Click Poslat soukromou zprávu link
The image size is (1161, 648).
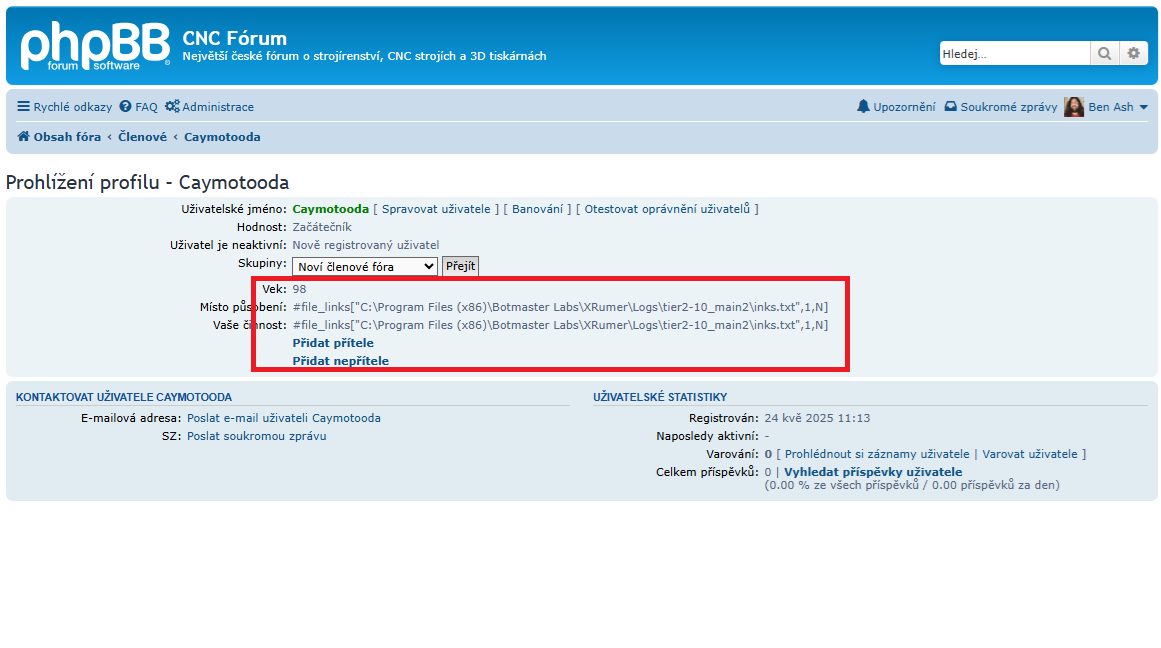tap(256, 436)
